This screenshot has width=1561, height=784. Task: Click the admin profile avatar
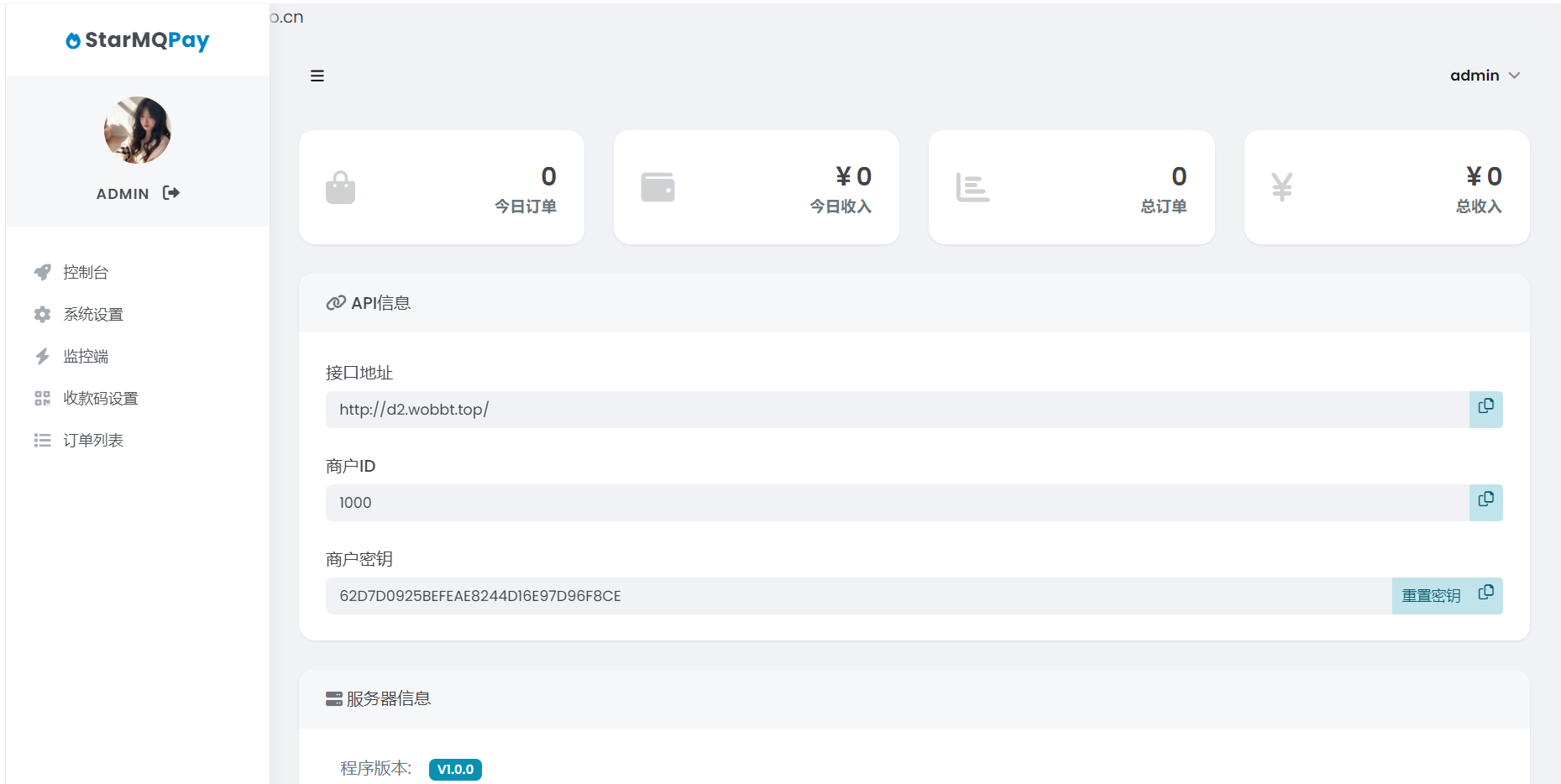pos(138,130)
